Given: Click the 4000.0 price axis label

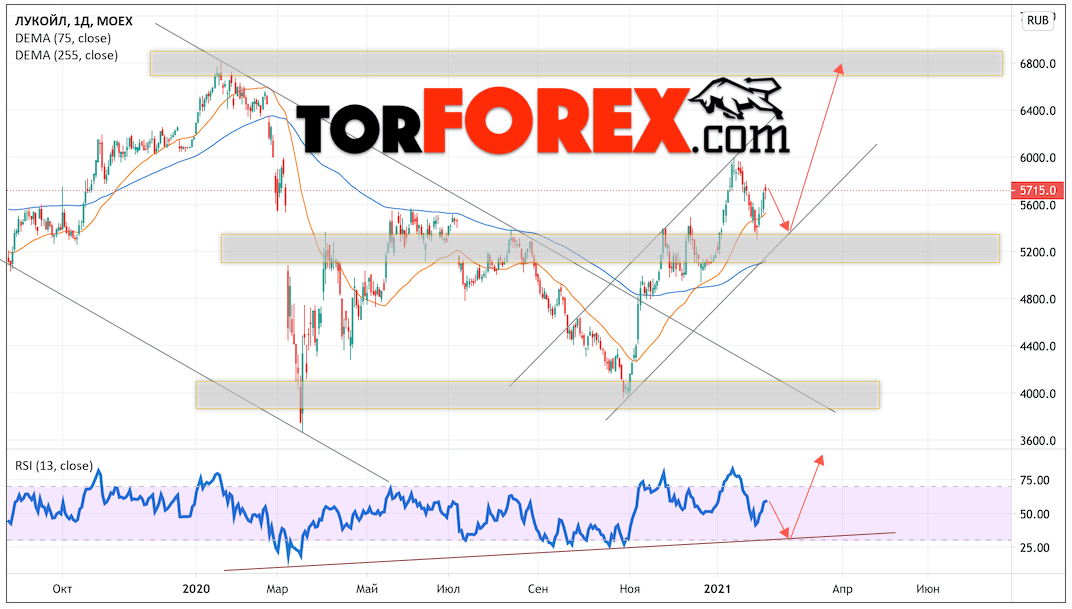Looking at the screenshot, I should 1037,394.
